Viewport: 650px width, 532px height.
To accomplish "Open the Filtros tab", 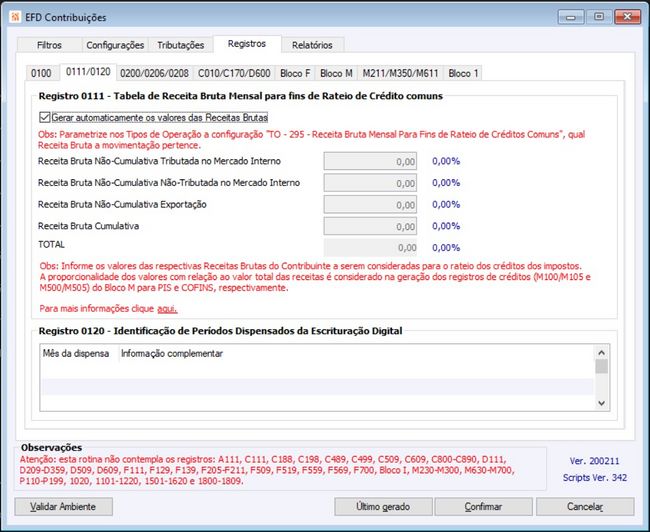I will 49,45.
